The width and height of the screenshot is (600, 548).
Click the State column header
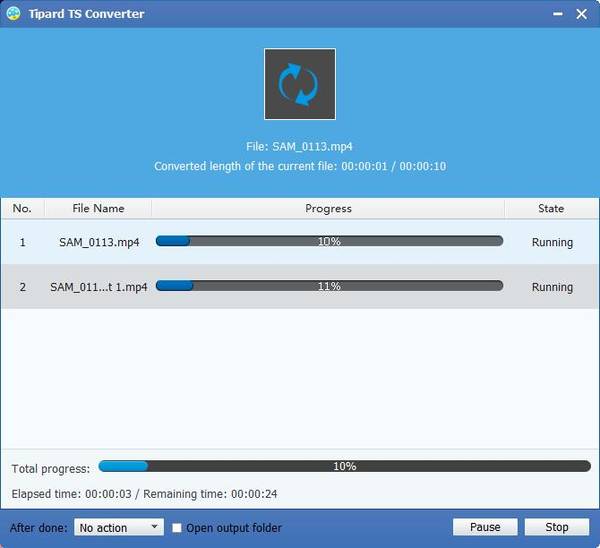pyautogui.click(x=551, y=209)
